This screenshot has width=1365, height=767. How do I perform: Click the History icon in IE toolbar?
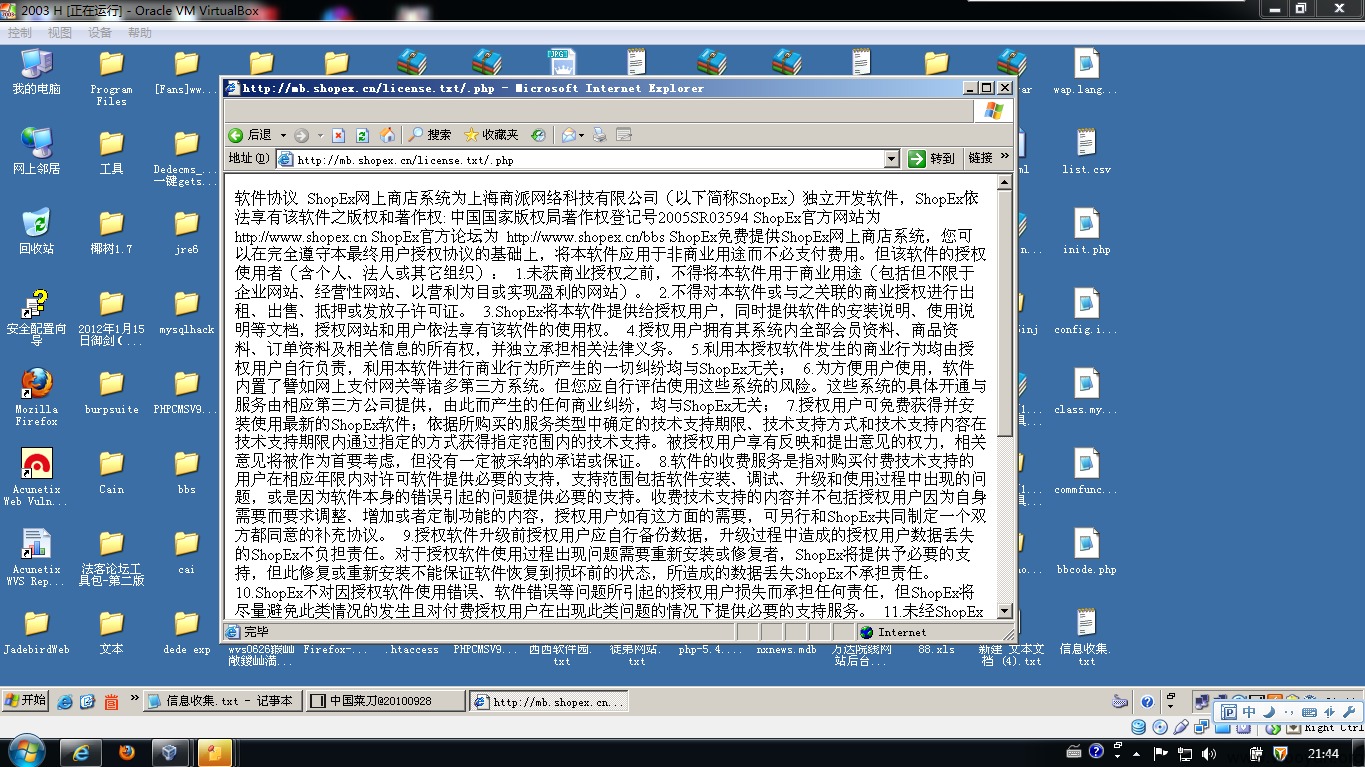pyautogui.click(x=538, y=135)
